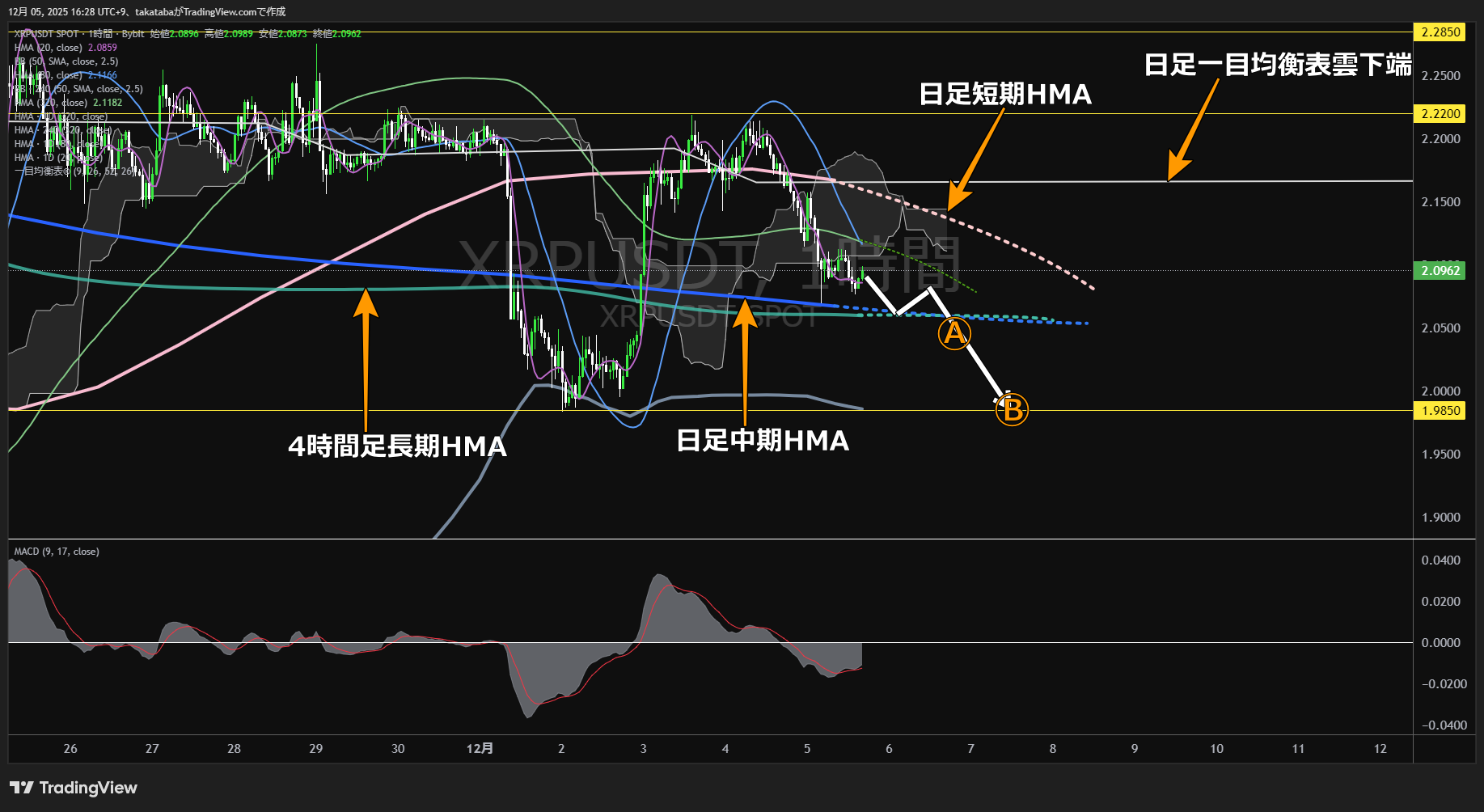1484x812 pixels.
Task: Click the 4時間足長期HMA text annotation
Action: pyautogui.click(x=398, y=446)
